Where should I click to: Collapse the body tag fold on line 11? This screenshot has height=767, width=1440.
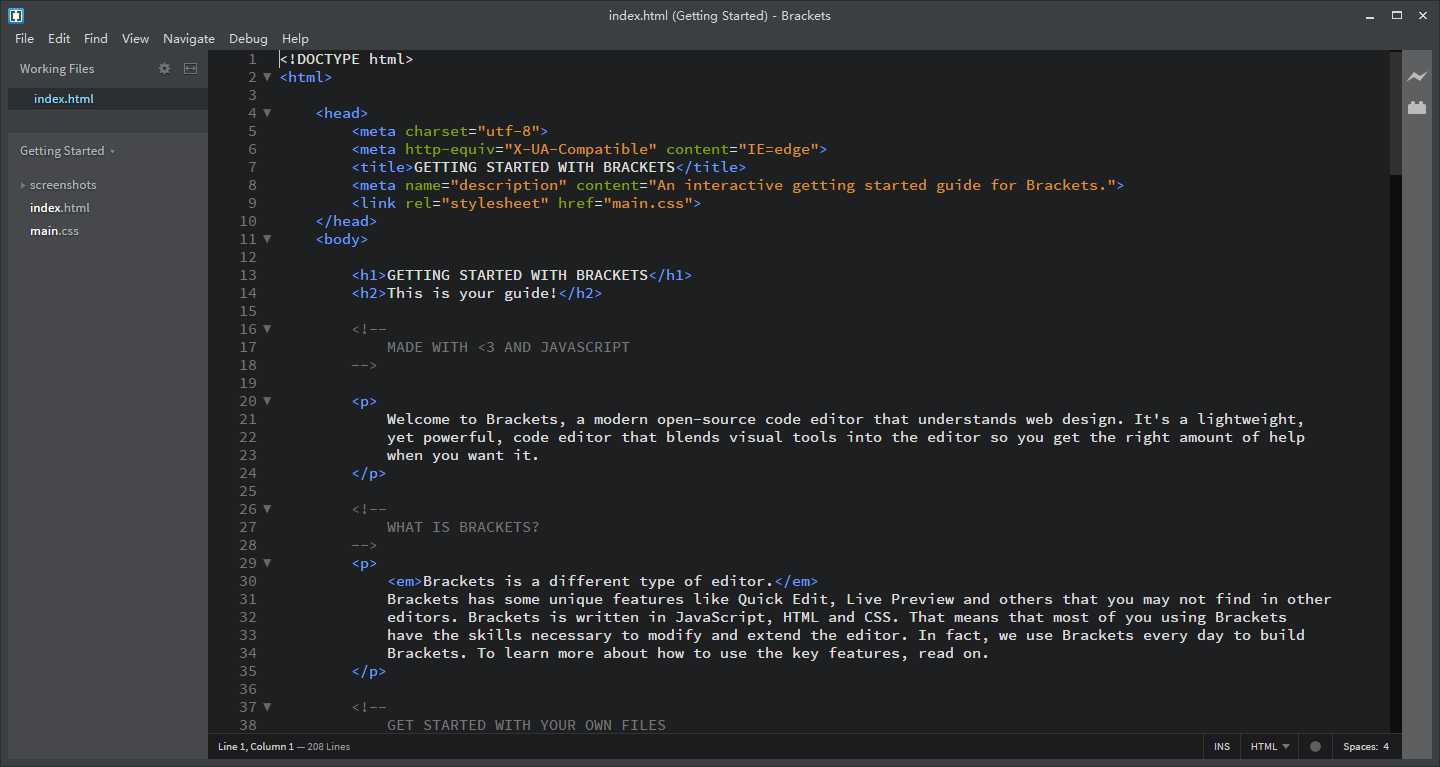pos(267,239)
